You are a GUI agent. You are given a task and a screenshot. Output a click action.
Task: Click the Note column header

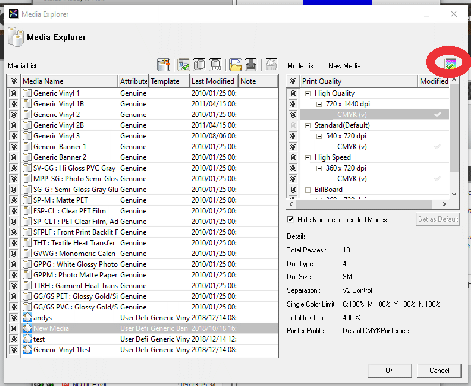tap(258, 81)
